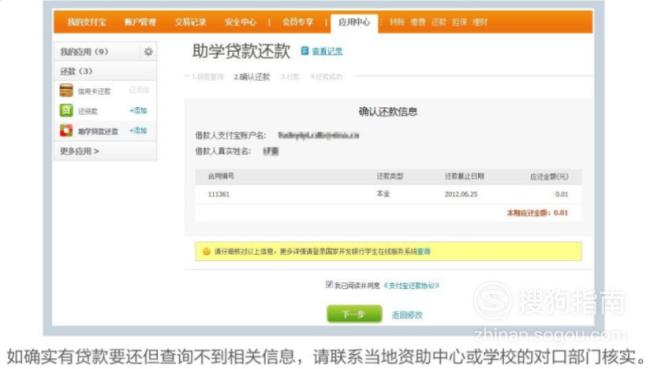
Task: Open the 会员专享 tab
Action: pyautogui.click(x=298, y=22)
